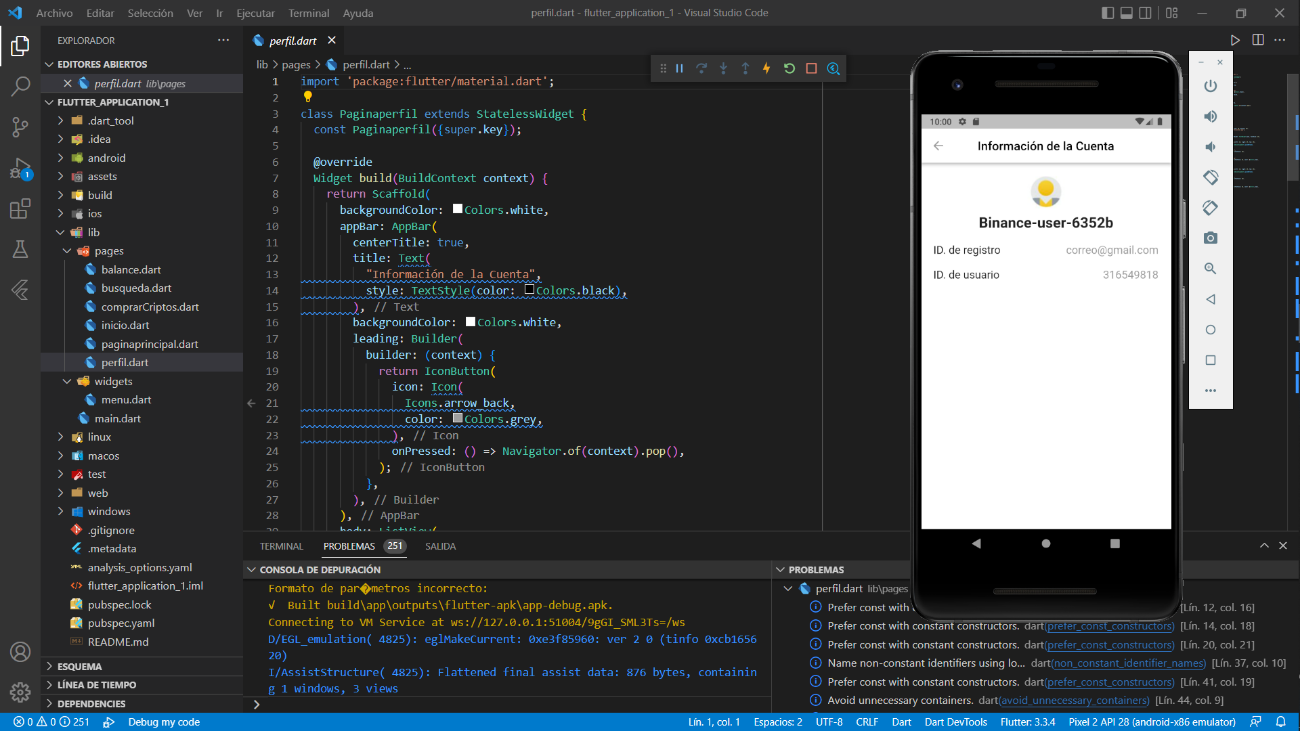Click Flutter: 3.3.4 in the status bar
Screen dimensions: 1300x731
tap(1028, 720)
